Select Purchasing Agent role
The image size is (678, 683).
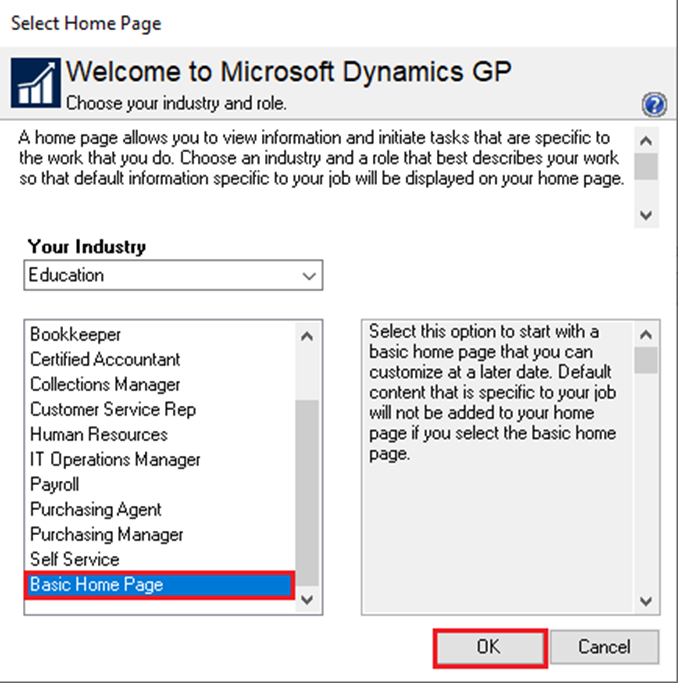160,509
